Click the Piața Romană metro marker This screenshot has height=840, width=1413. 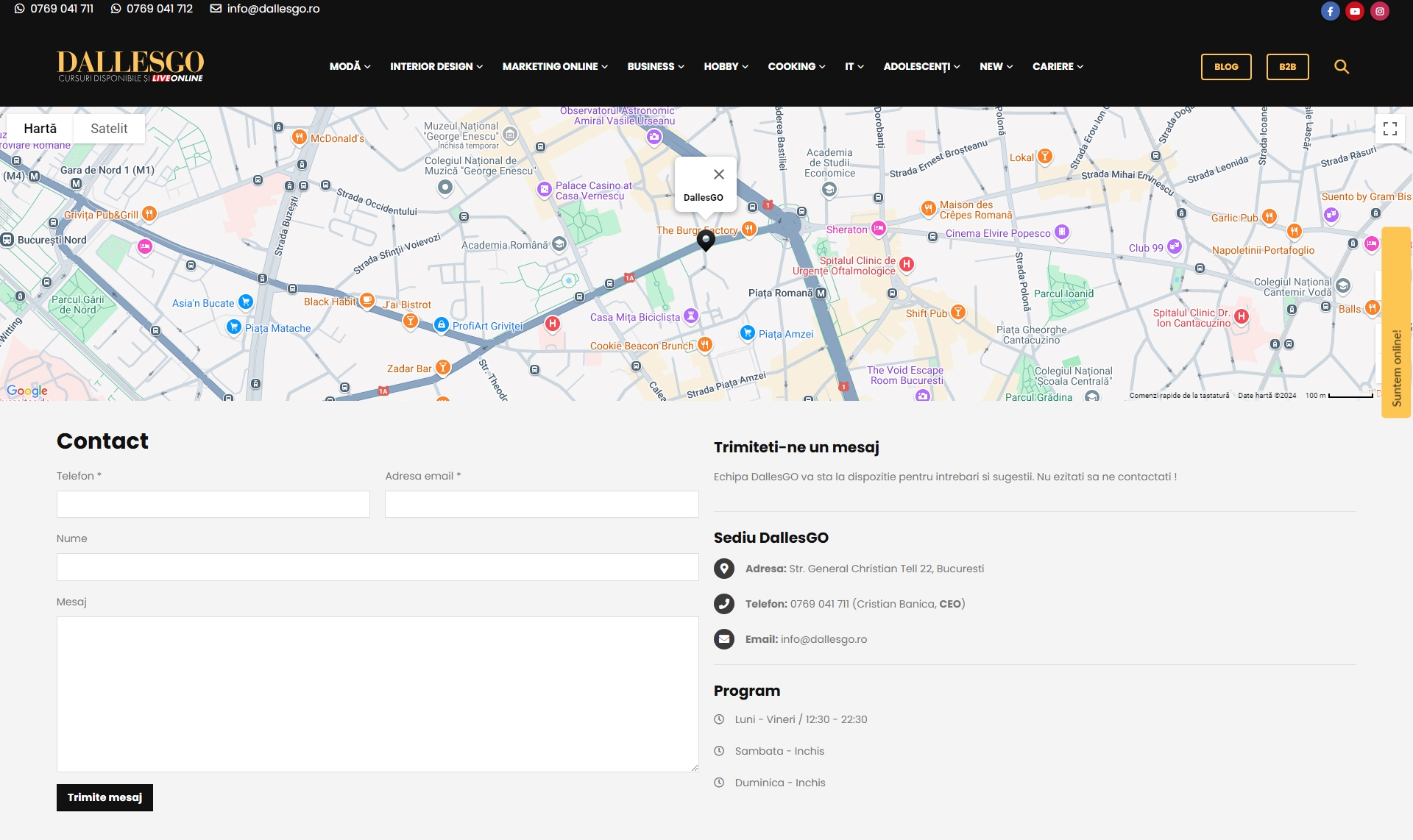click(821, 293)
